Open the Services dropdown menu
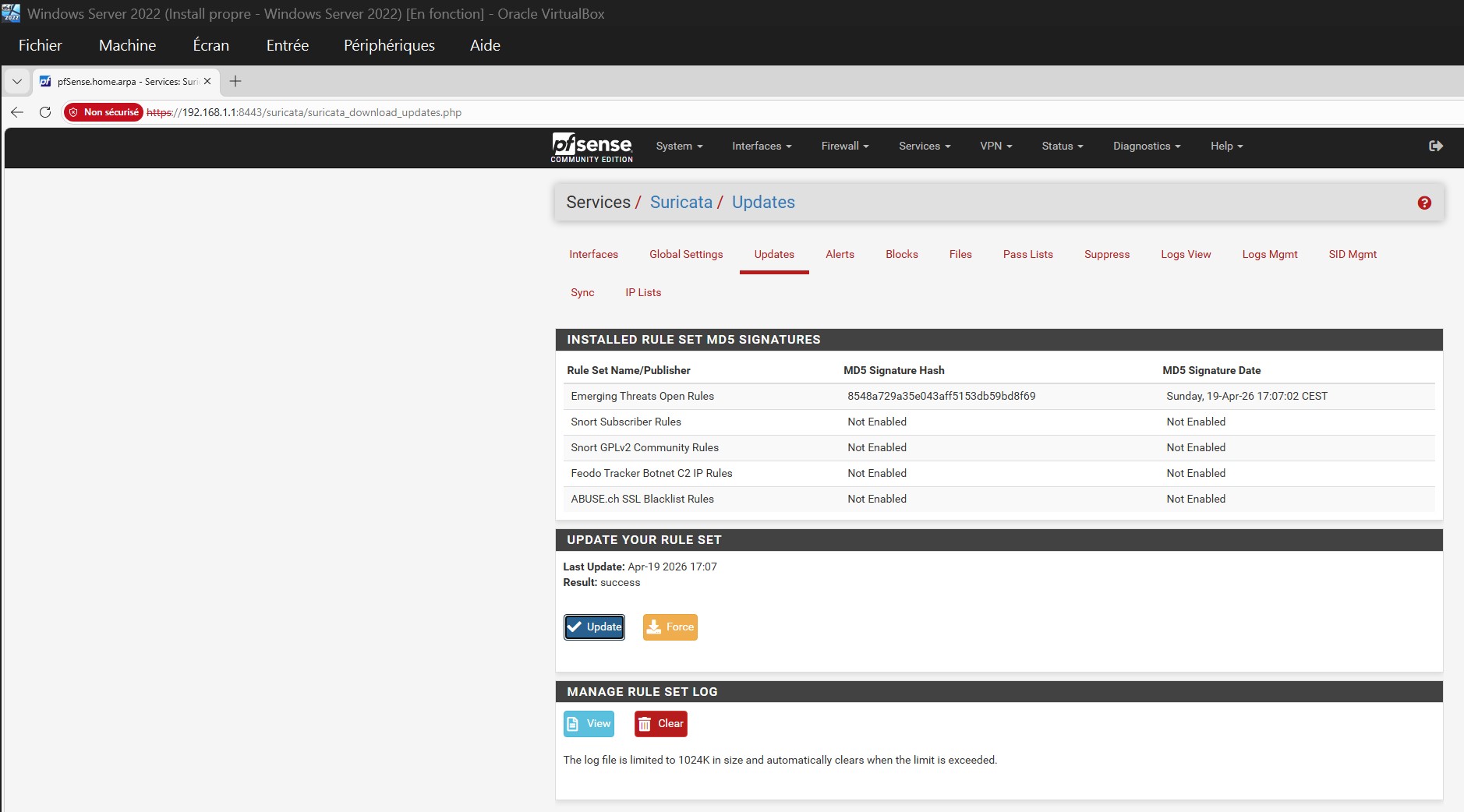The height and width of the screenshot is (812, 1464). tap(924, 146)
